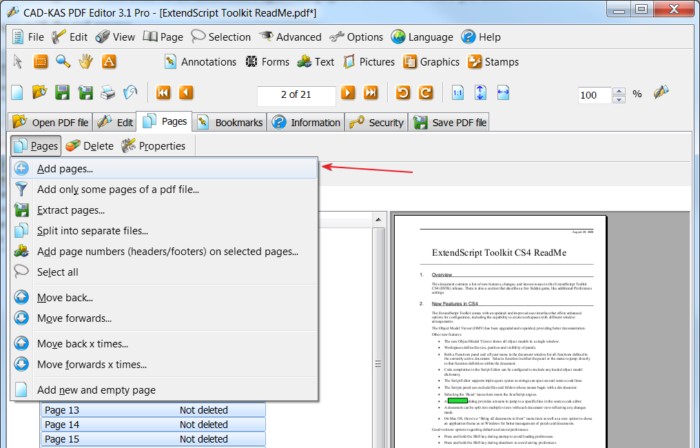The image size is (700, 448).
Task: Click the Delete button
Action: click(90, 146)
